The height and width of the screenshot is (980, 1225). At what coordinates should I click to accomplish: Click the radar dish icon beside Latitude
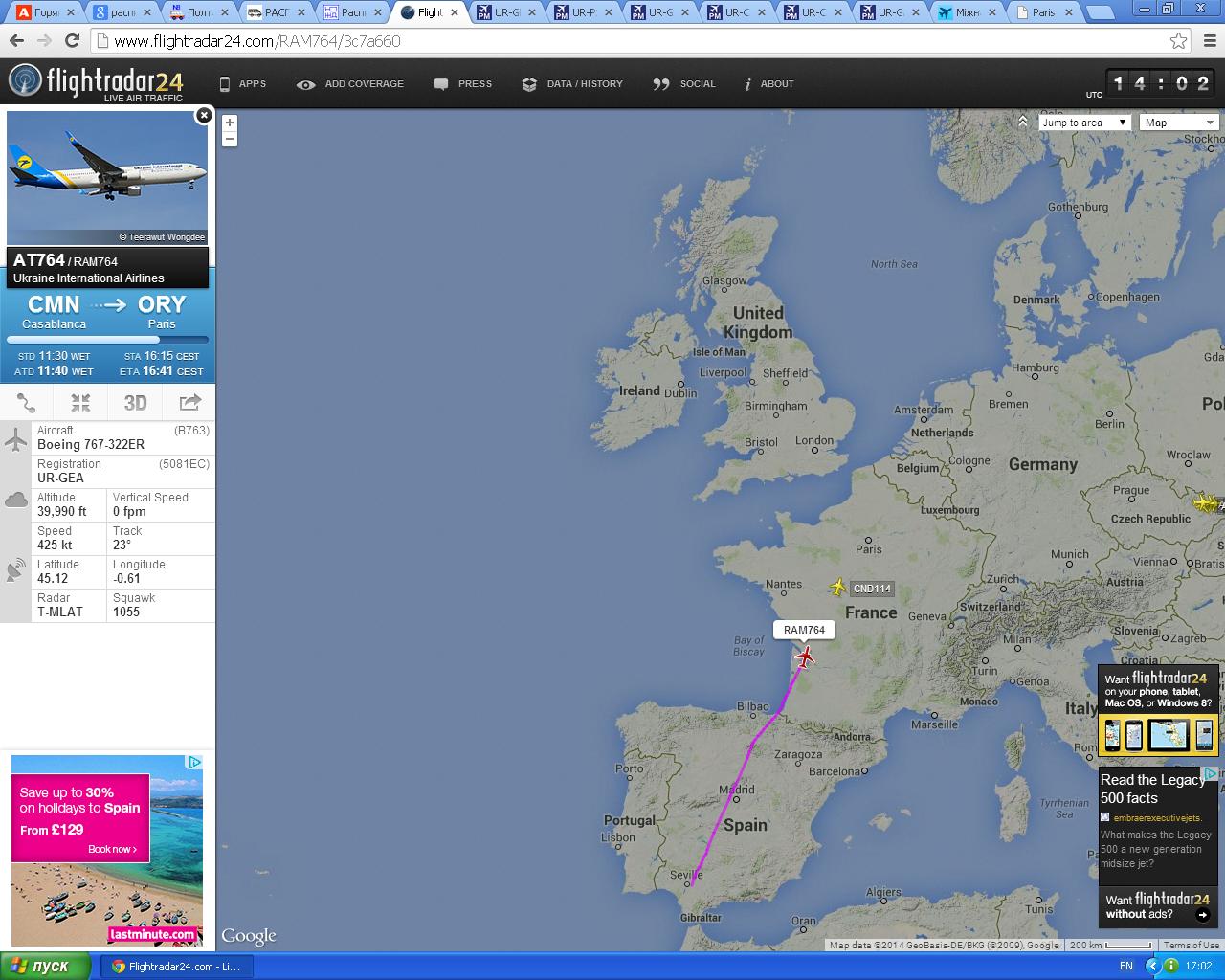click(16, 570)
